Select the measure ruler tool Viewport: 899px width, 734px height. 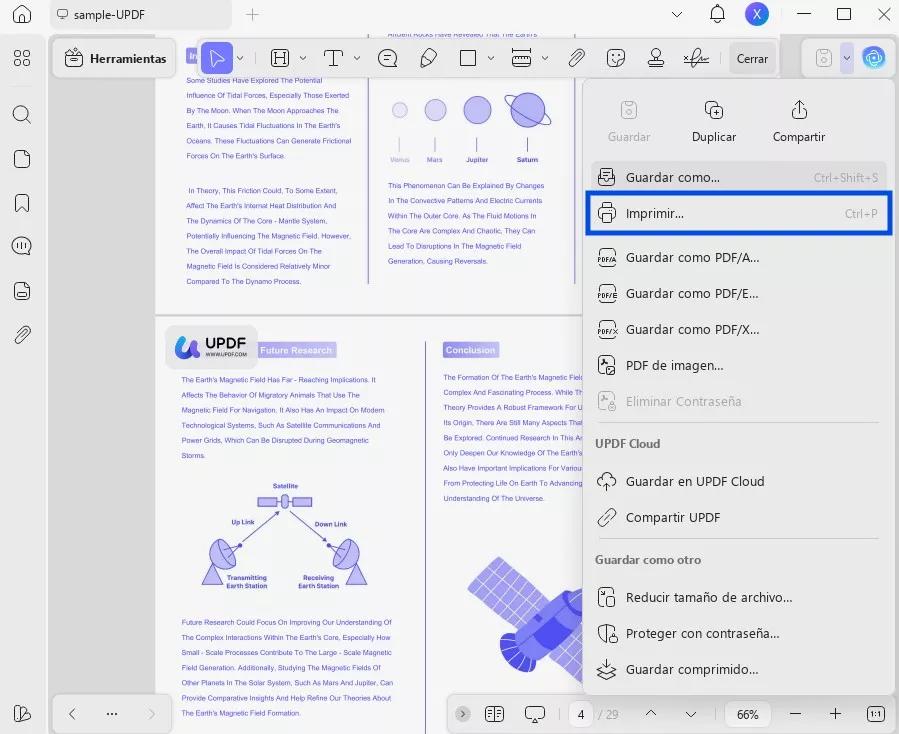521,58
